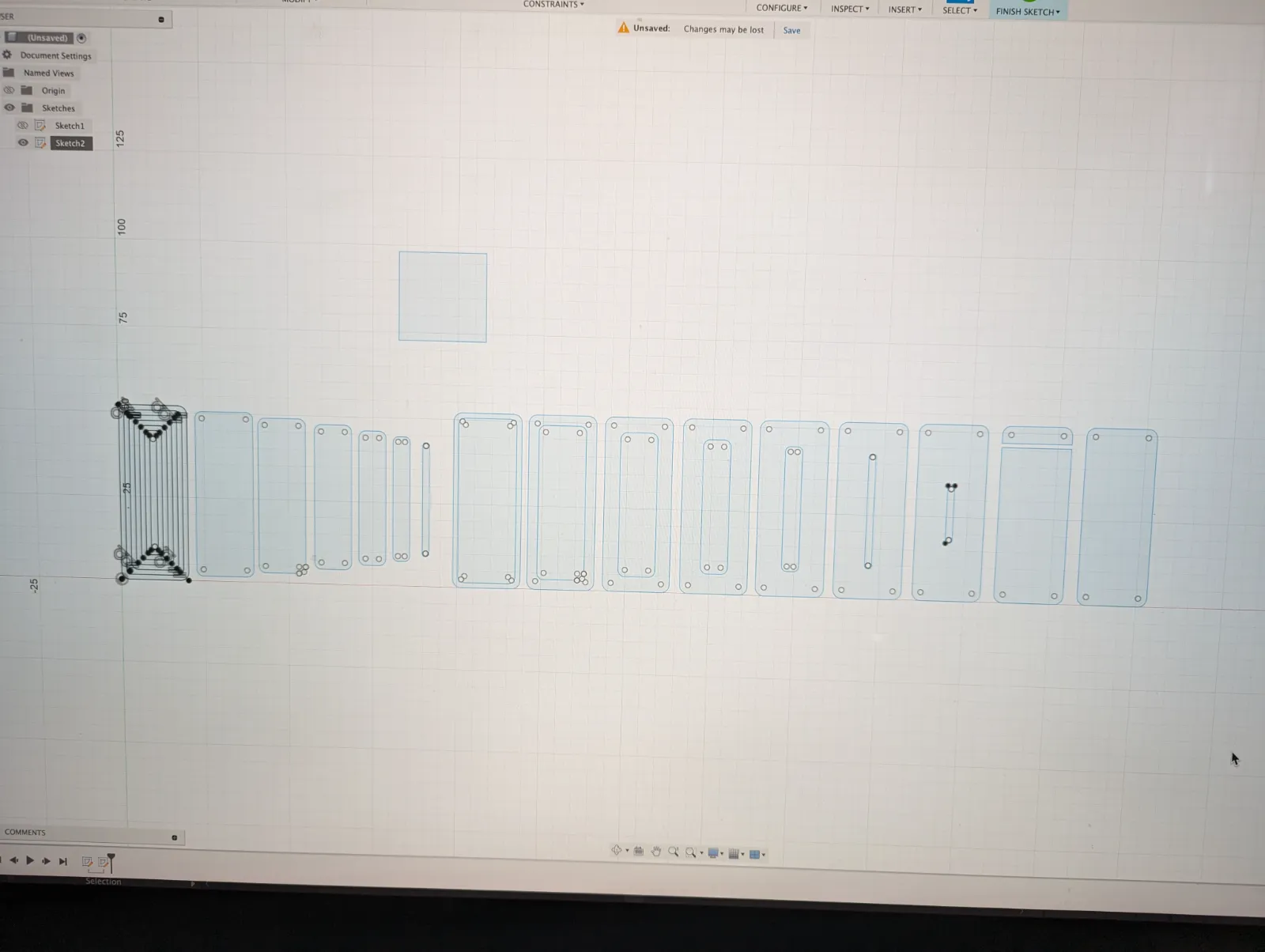Screen dimensions: 1265x952
Task: Select Document Settings in browser
Action: (55, 55)
